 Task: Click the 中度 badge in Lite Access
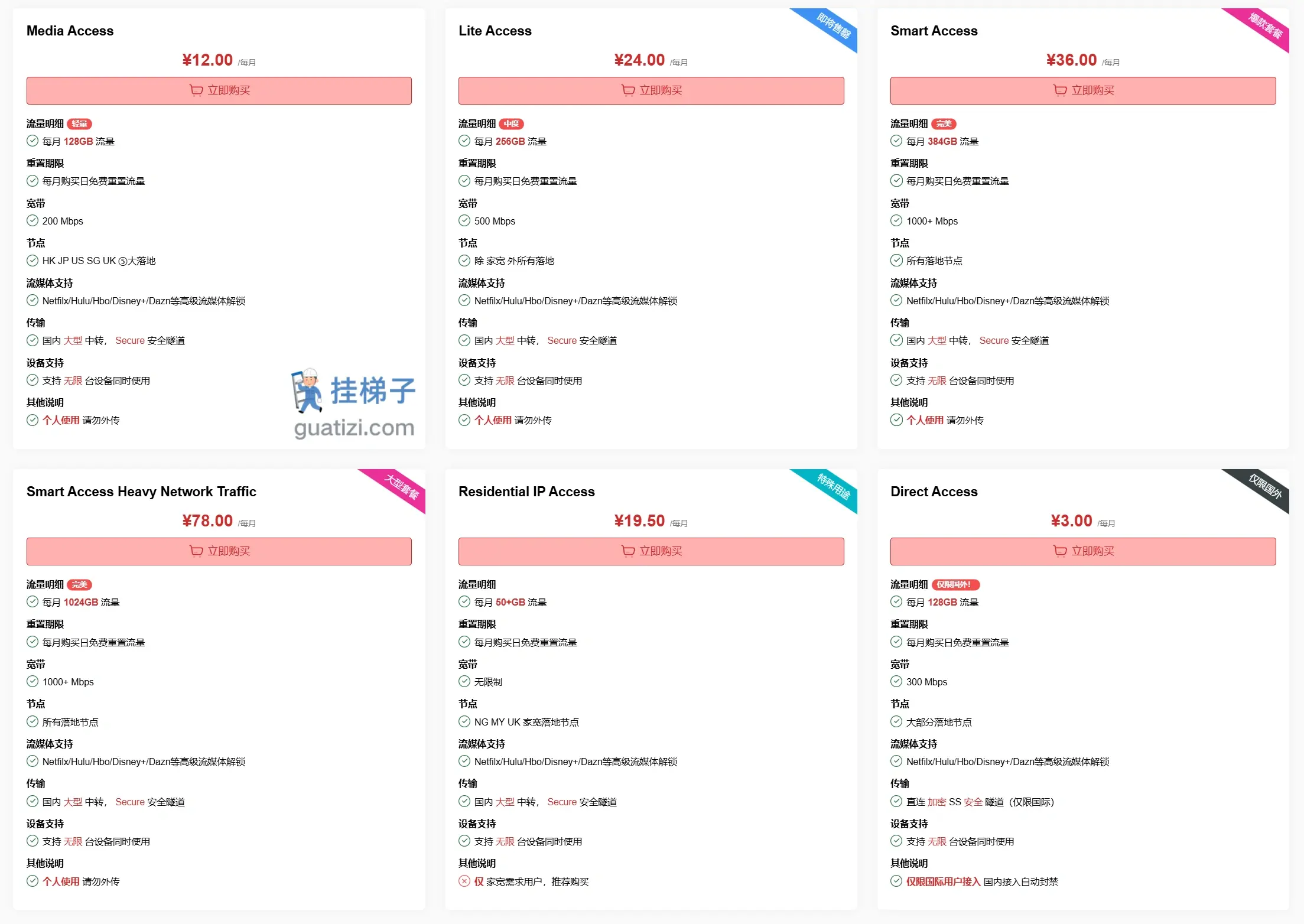pyautogui.click(x=512, y=124)
